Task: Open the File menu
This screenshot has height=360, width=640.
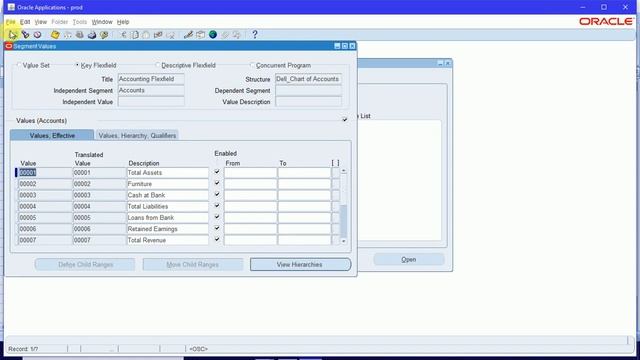Action: pyautogui.click(x=10, y=22)
